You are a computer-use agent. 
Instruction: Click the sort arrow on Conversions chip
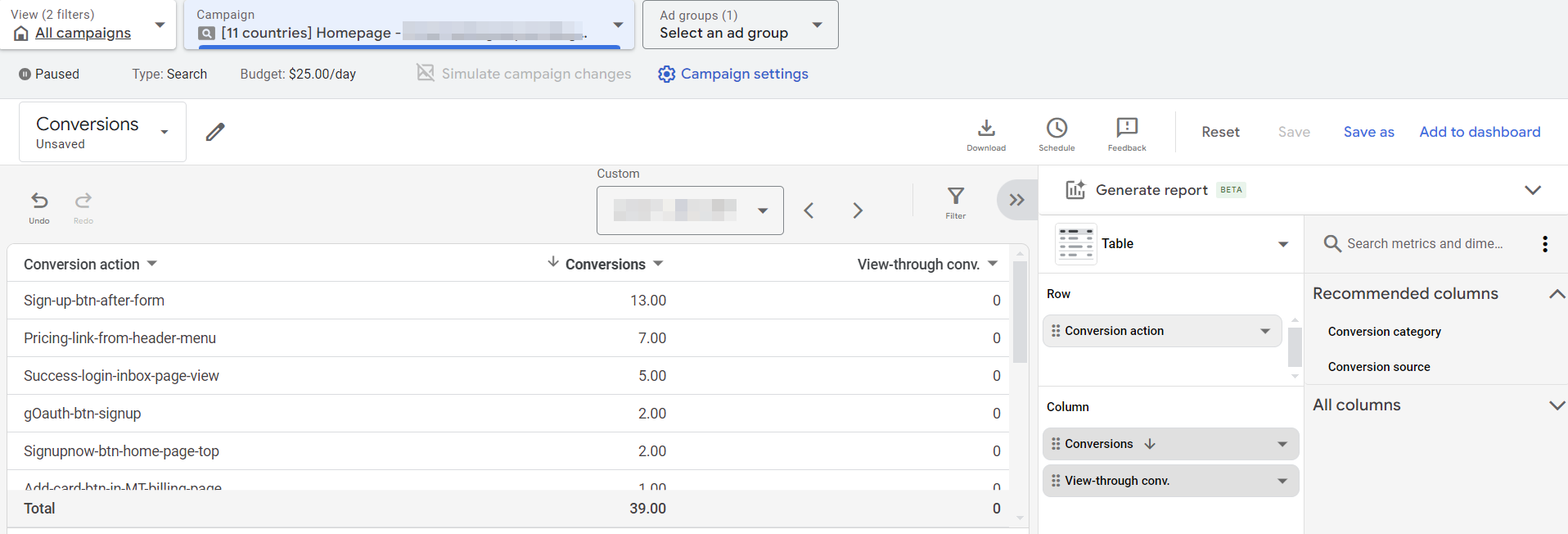click(1150, 444)
